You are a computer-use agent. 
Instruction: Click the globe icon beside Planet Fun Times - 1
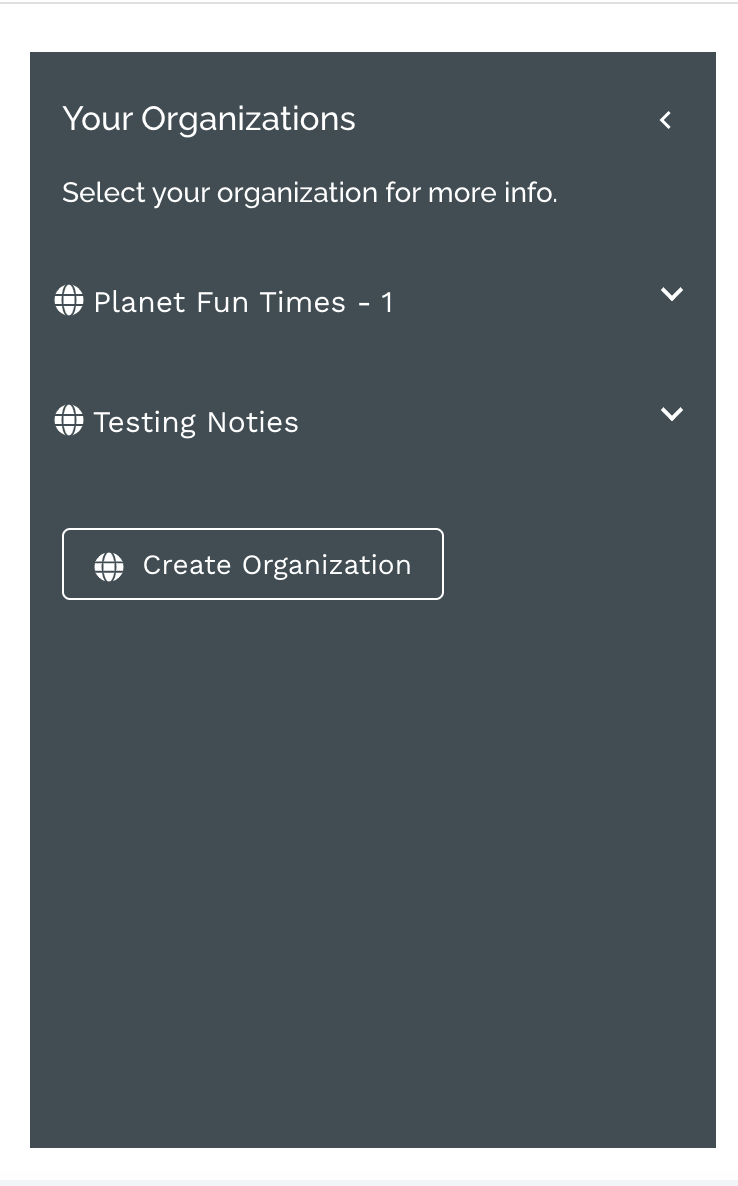(x=69, y=301)
